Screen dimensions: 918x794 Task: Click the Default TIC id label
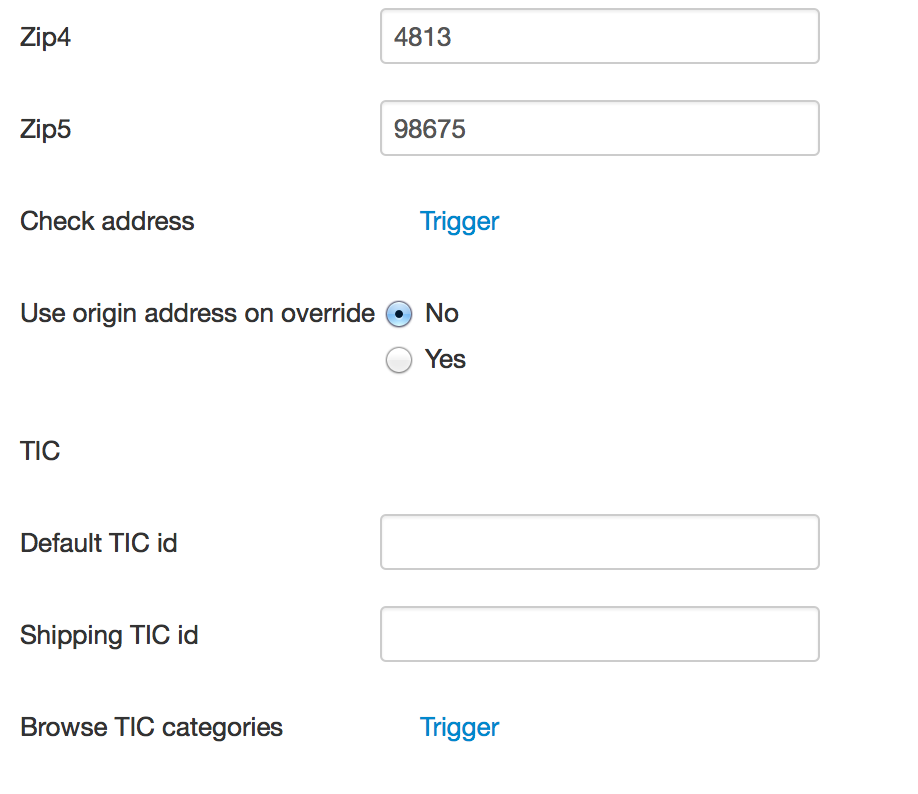point(99,543)
